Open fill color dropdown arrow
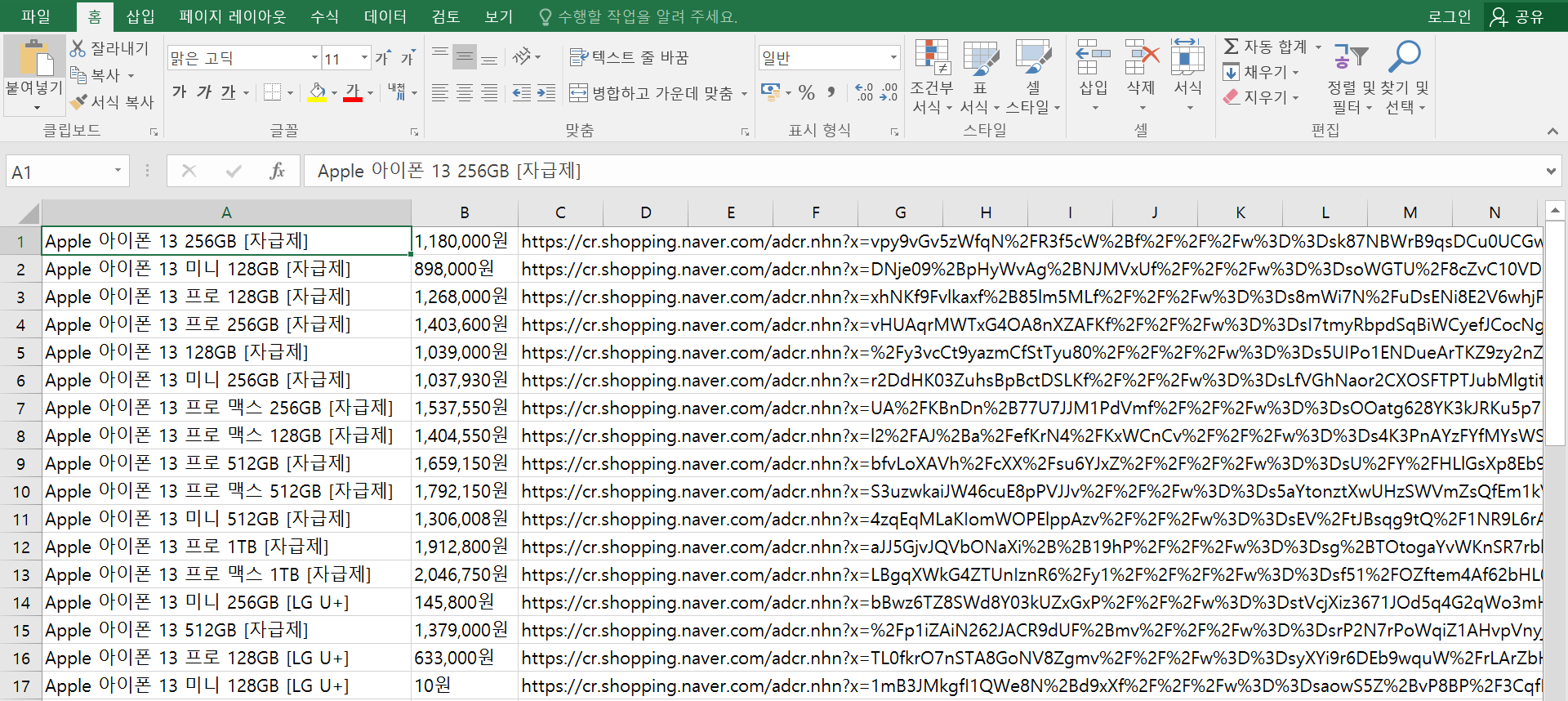This screenshot has height=701, width=1568. point(334,93)
